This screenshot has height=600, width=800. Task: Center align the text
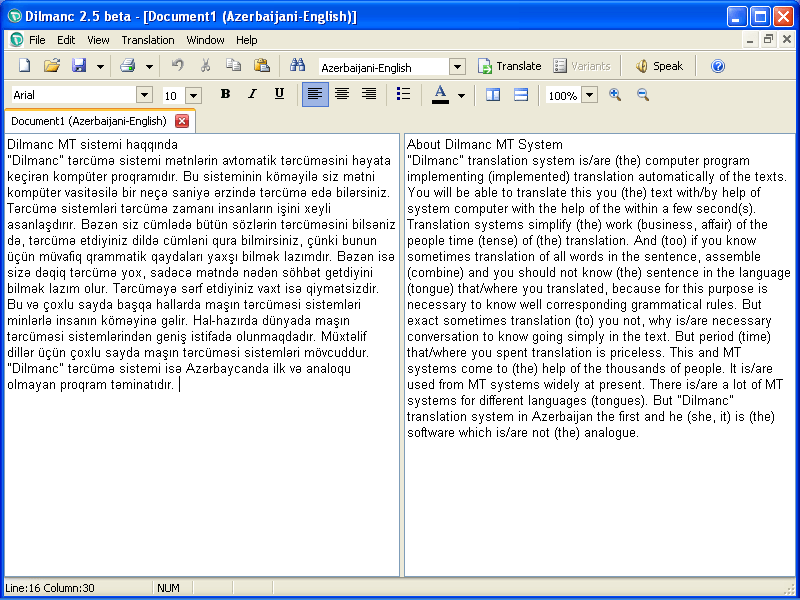coord(342,94)
